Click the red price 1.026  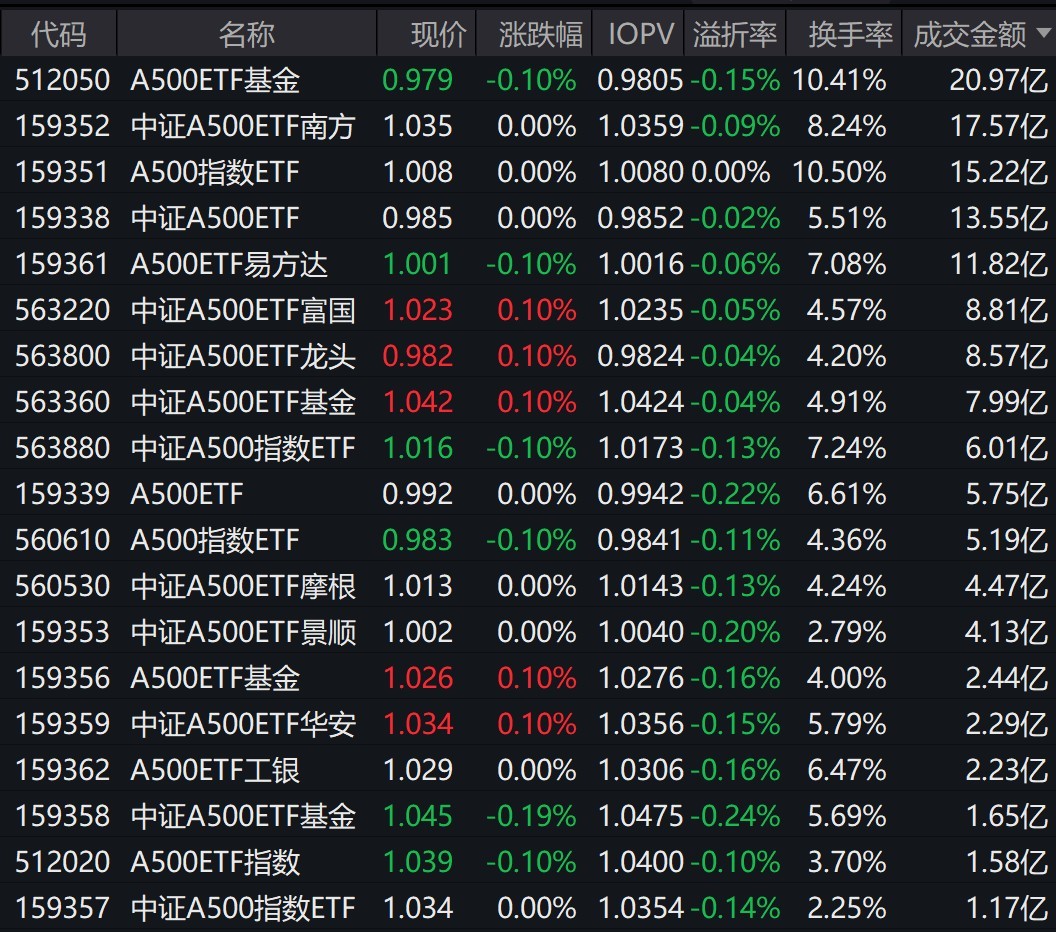click(418, 678)
